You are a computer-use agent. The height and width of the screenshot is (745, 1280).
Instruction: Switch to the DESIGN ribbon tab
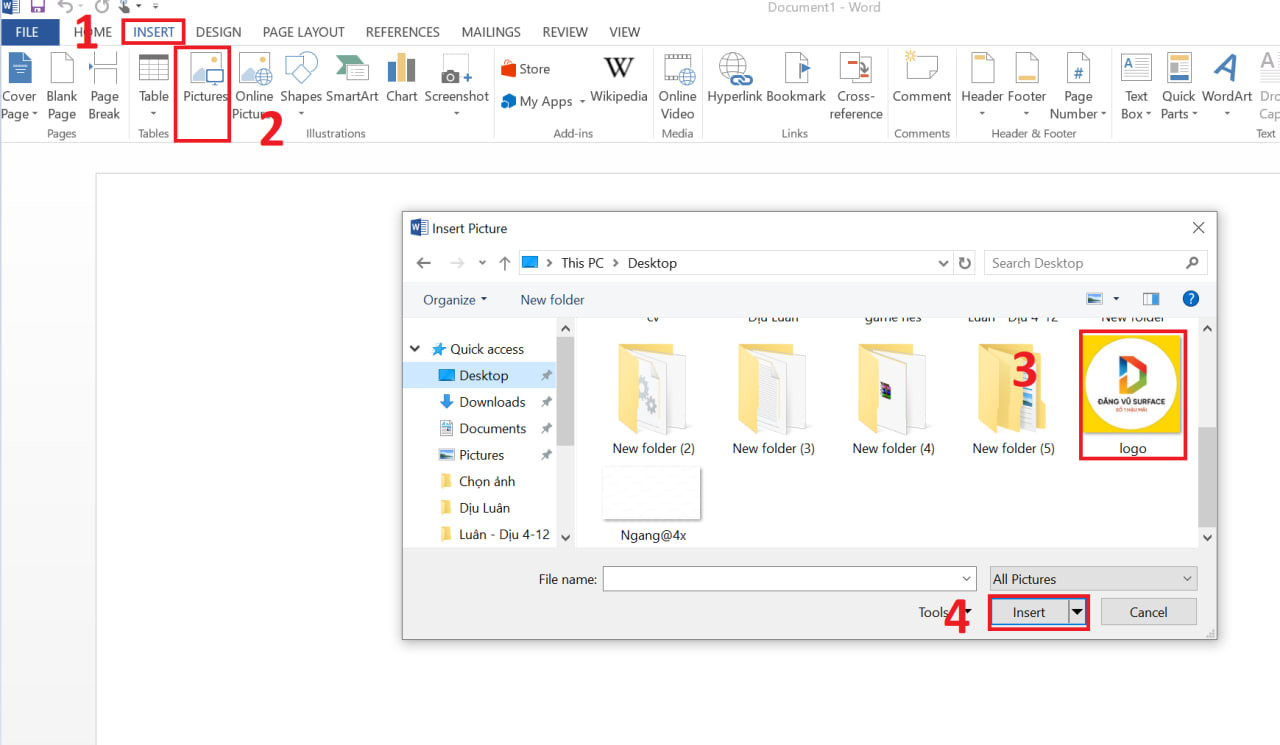(x=218, y=32)
